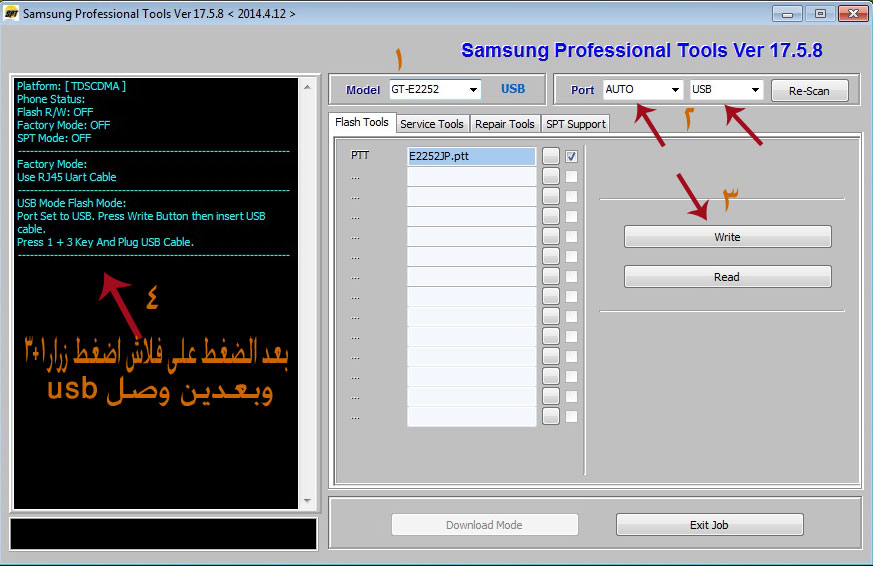The image size is (873, 566).
Task: Click the Exit Job button
Action: pyautogui.click(x=709, y=525)
